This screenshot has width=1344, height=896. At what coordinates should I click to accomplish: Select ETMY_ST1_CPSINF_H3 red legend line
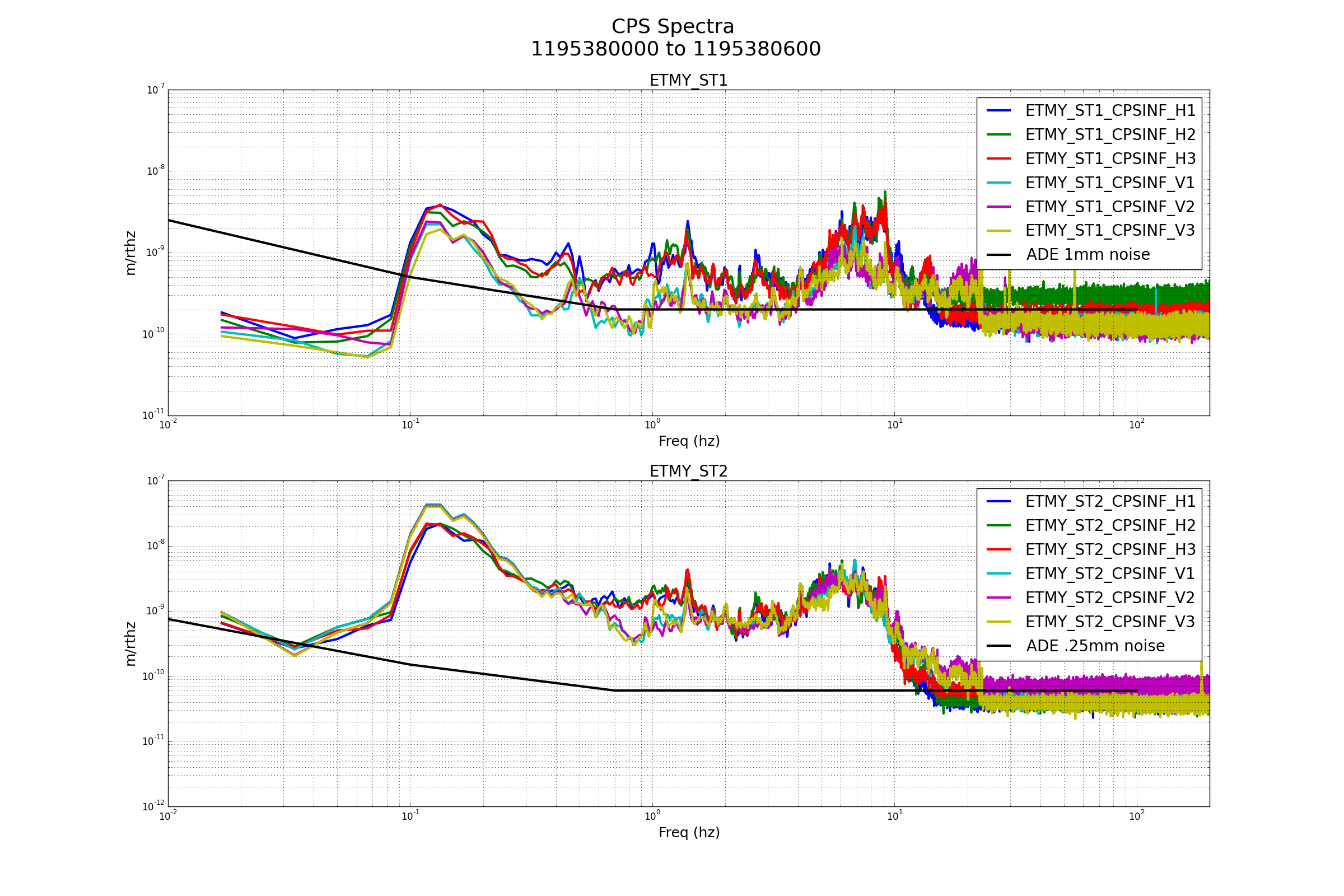point(999,159)
